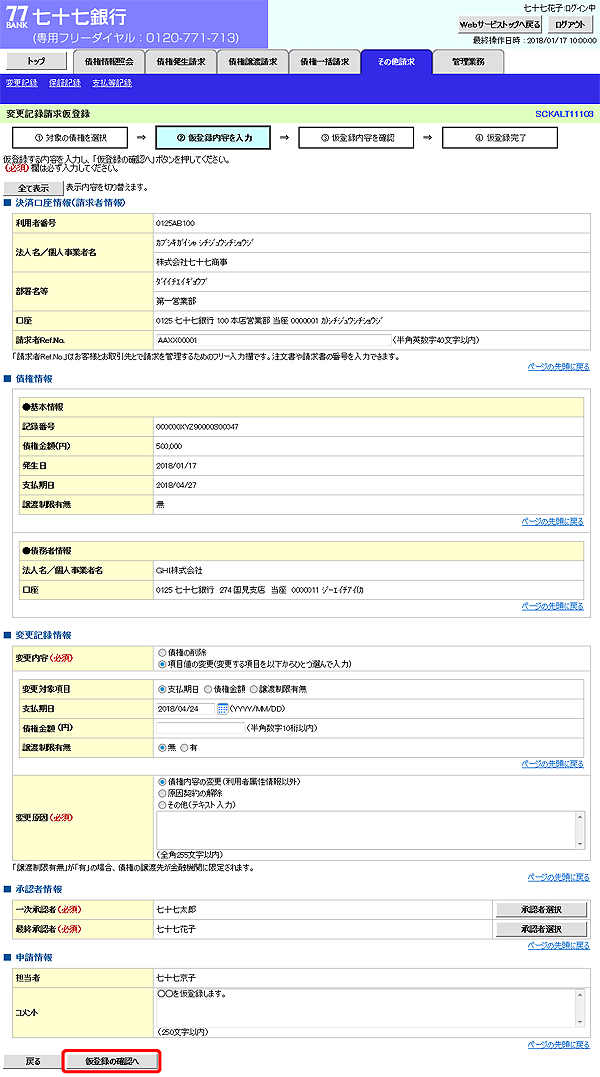Screen dimensions: 600x1077
Task: Click the 変更原因 textarea scrollbar down arrow
Action: tap(581, 844)
